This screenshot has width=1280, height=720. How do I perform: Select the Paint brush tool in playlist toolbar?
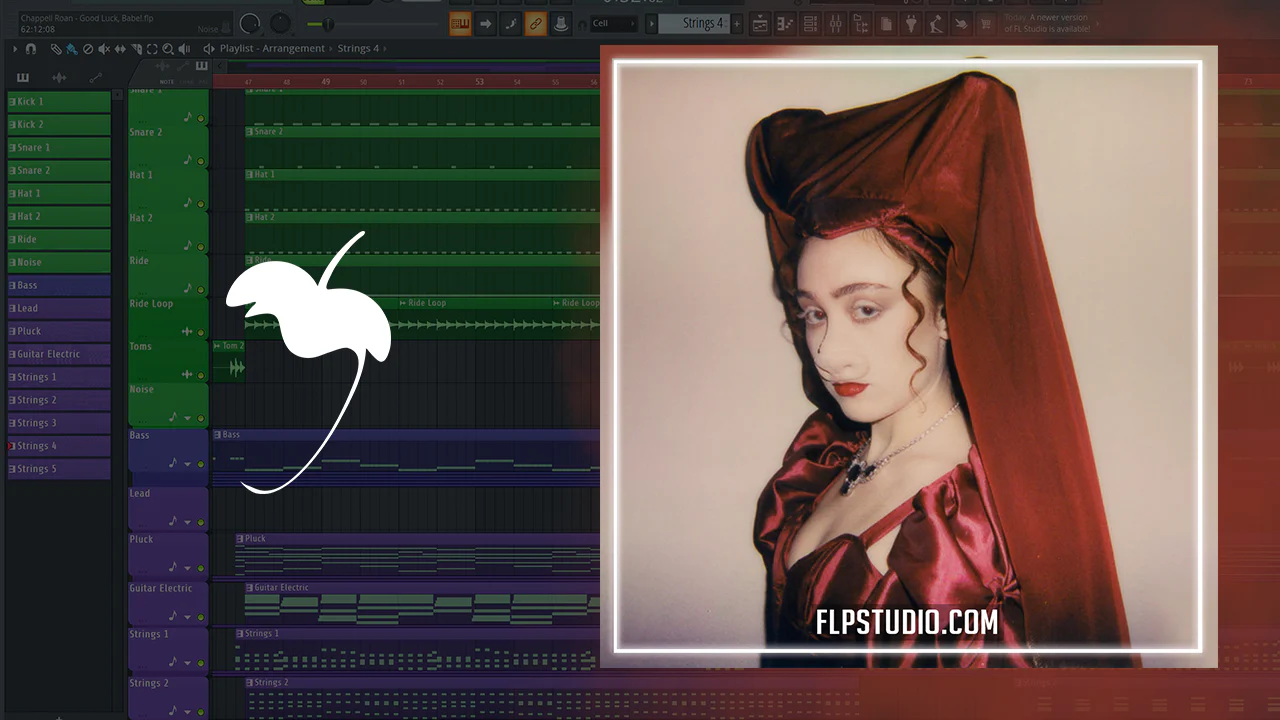[72, 48]
